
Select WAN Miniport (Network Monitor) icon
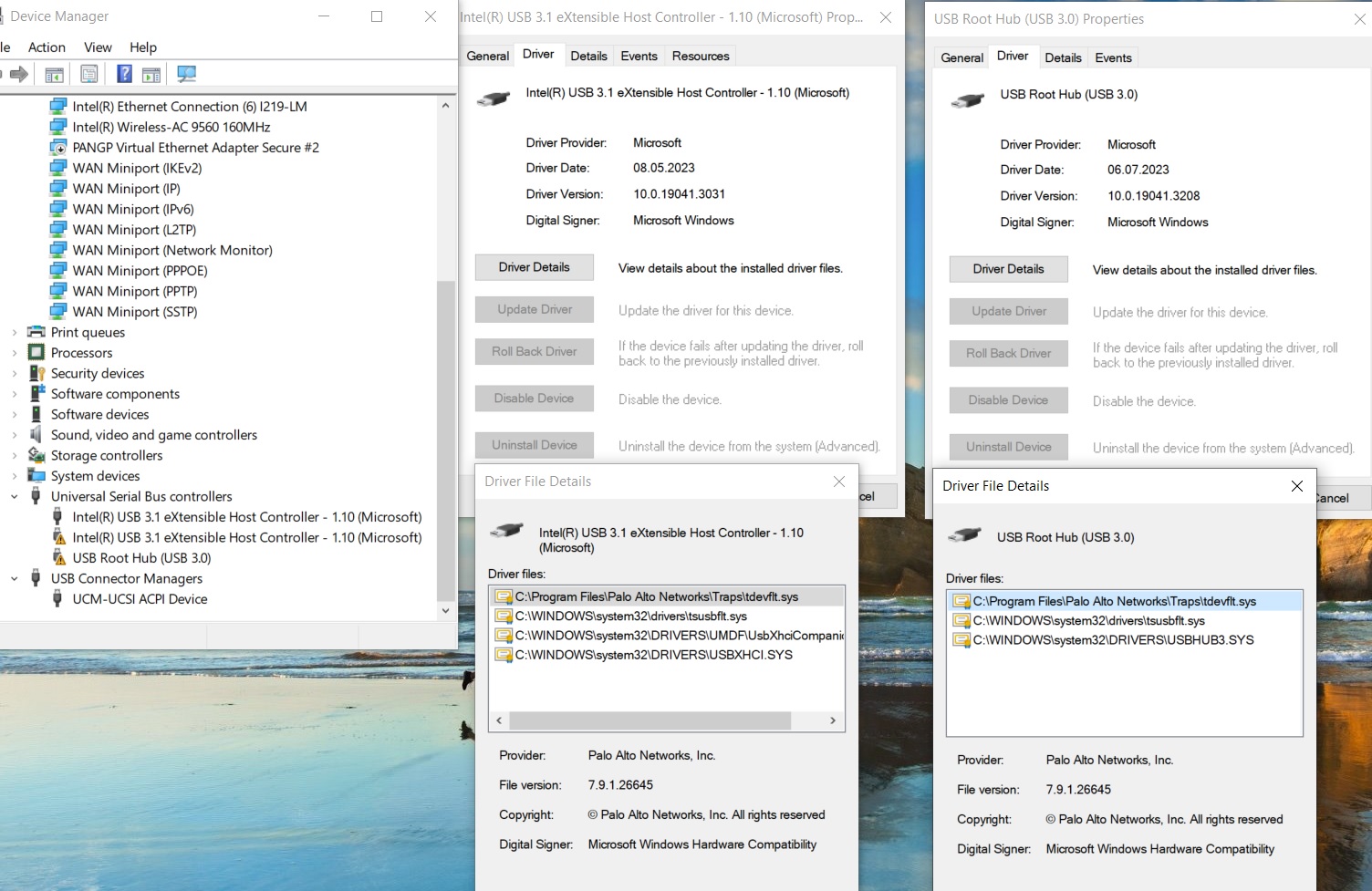coord(58,250)
